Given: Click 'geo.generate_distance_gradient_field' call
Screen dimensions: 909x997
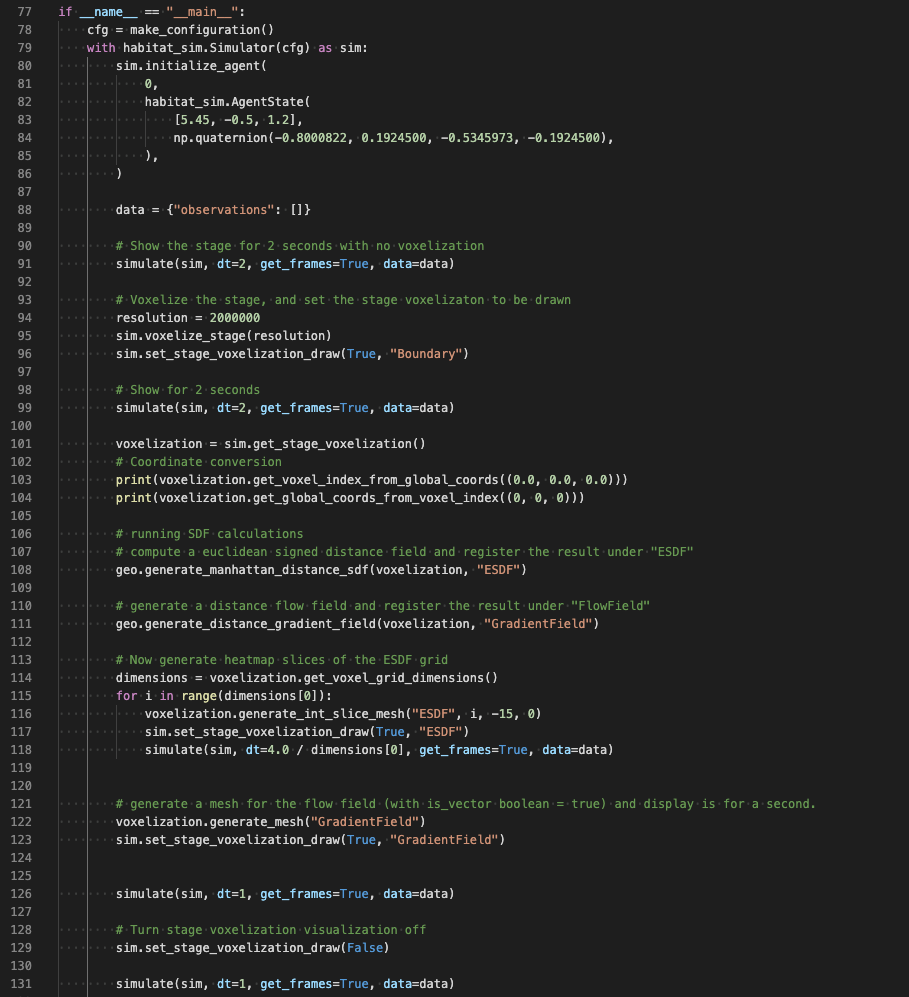Looking at the screenshot, I should [x=246, y=624].
